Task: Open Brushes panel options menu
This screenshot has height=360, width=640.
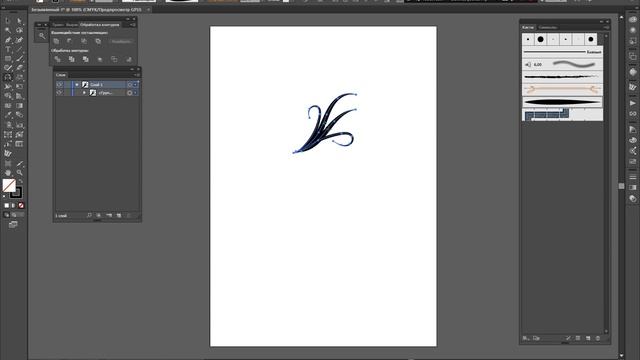Action: click(607, 27)
